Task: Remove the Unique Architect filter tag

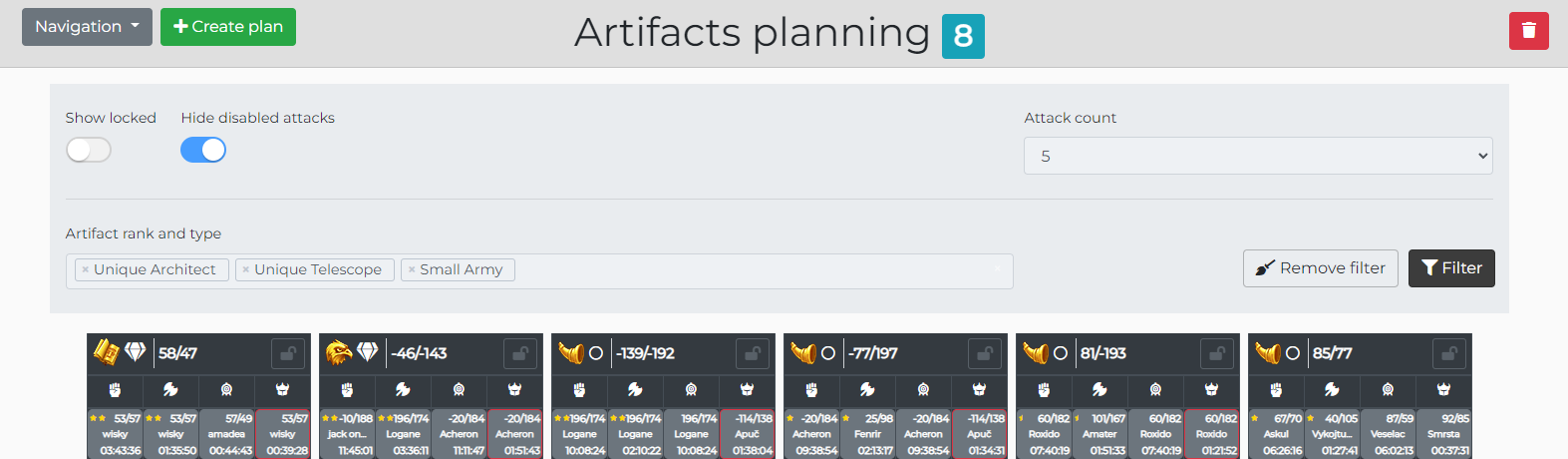Action: (86, 269)
